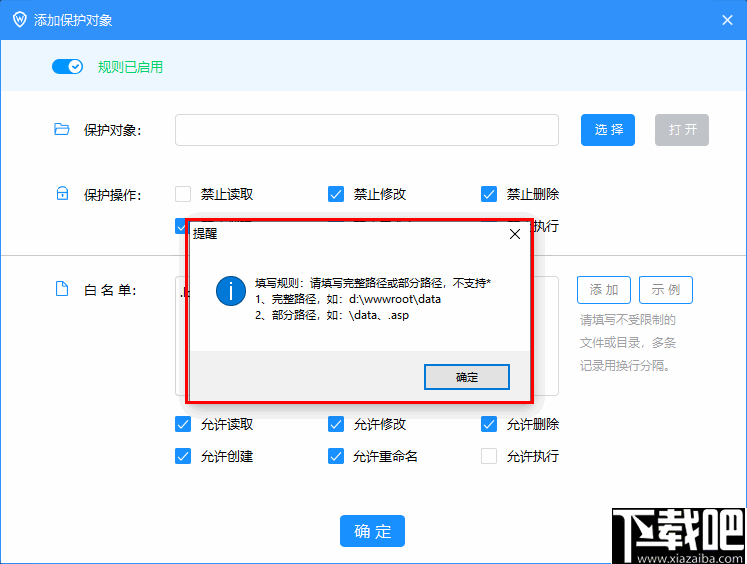The width and height of the screenshot is (747, 564).
Task: Uncheck the 禁止删除 checkbox
Action: pos(489,194)
